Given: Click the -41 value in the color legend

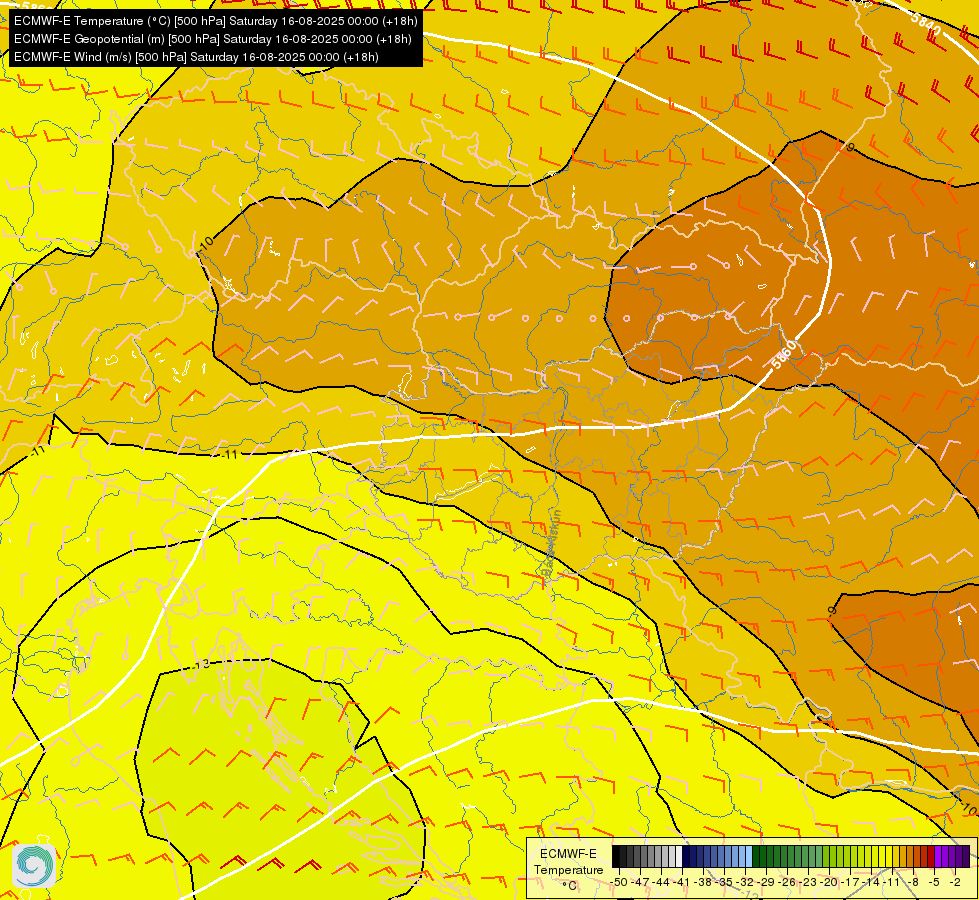Looking at the screenshot, I should pos(681,883).
